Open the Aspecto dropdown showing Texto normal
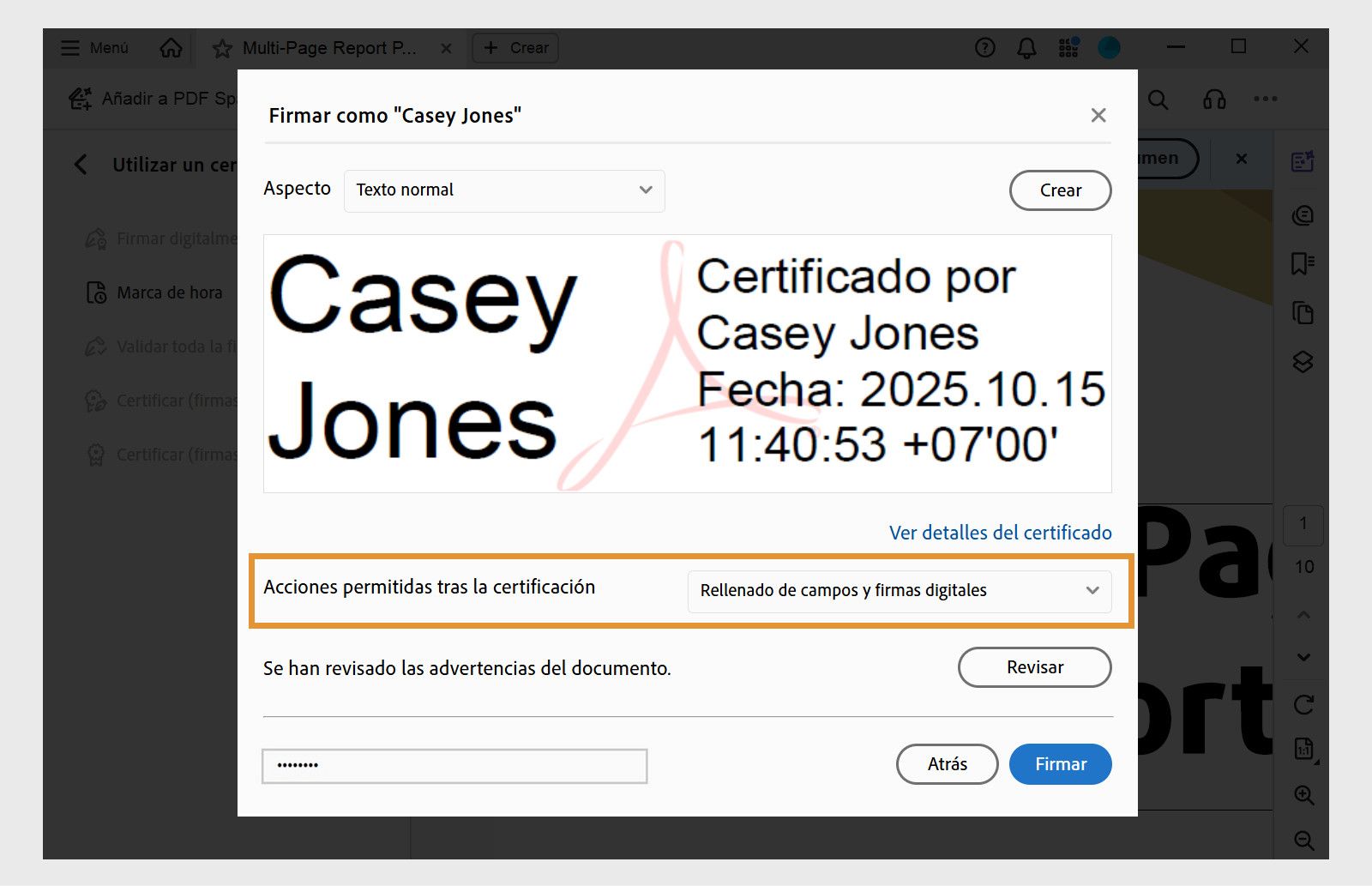The height and width of the screenshot is (886, 1372). pos(504,190)
